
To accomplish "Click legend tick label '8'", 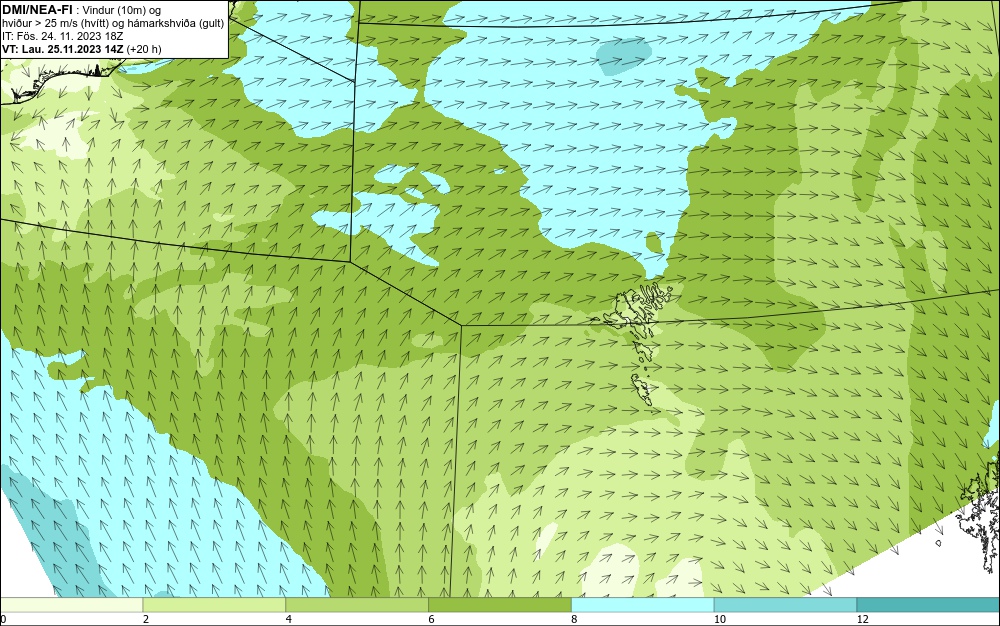I will [575, 619].
